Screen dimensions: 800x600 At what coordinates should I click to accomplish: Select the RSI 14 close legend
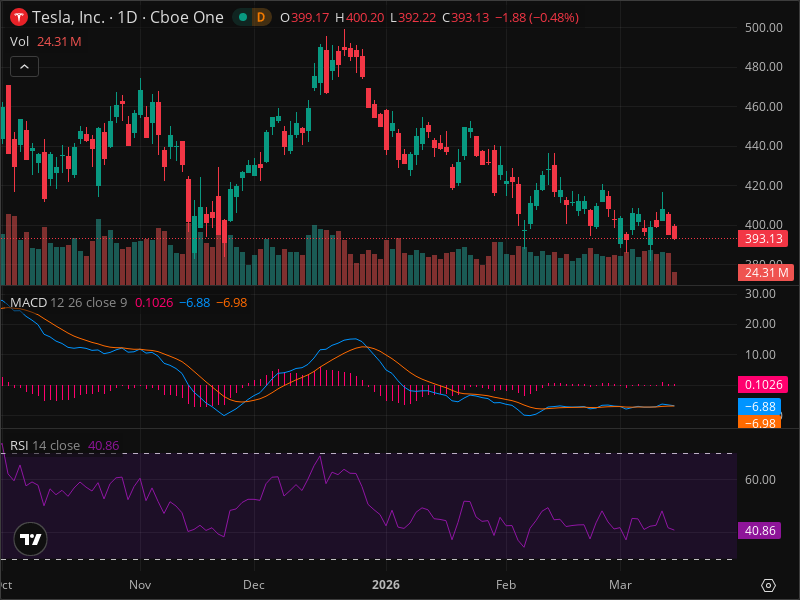45,445
